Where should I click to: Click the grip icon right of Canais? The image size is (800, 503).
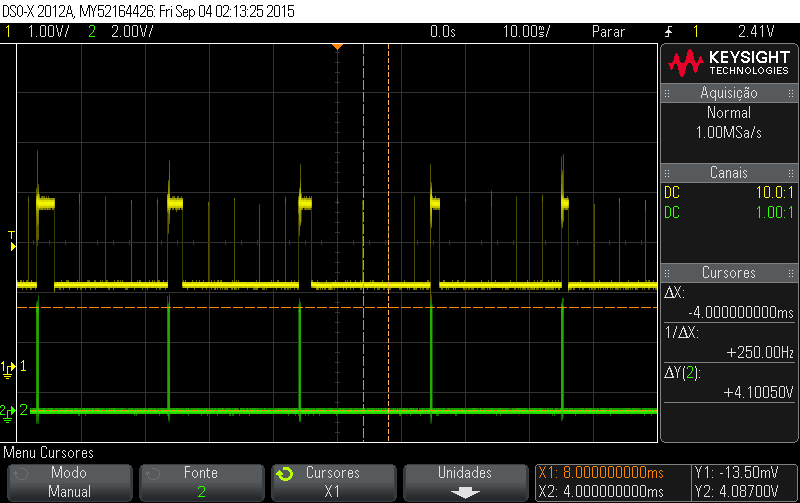click(791, 173)
